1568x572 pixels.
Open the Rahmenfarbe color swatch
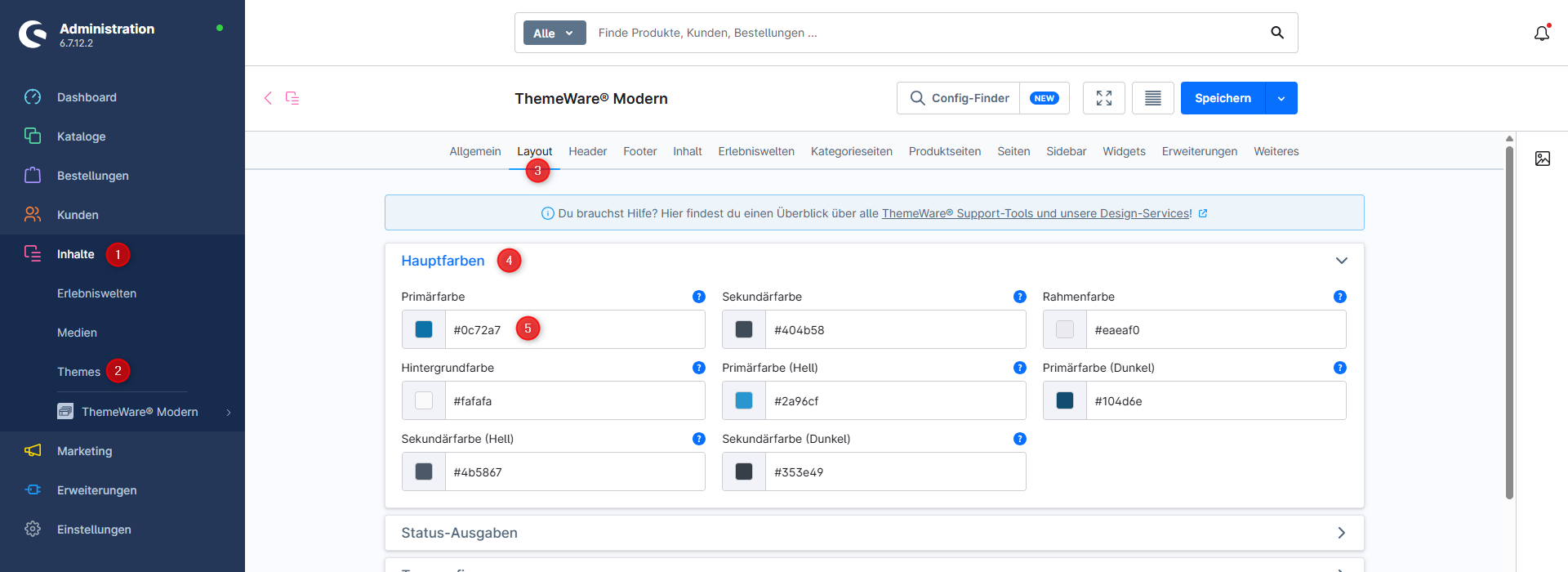click(1065, 329)
